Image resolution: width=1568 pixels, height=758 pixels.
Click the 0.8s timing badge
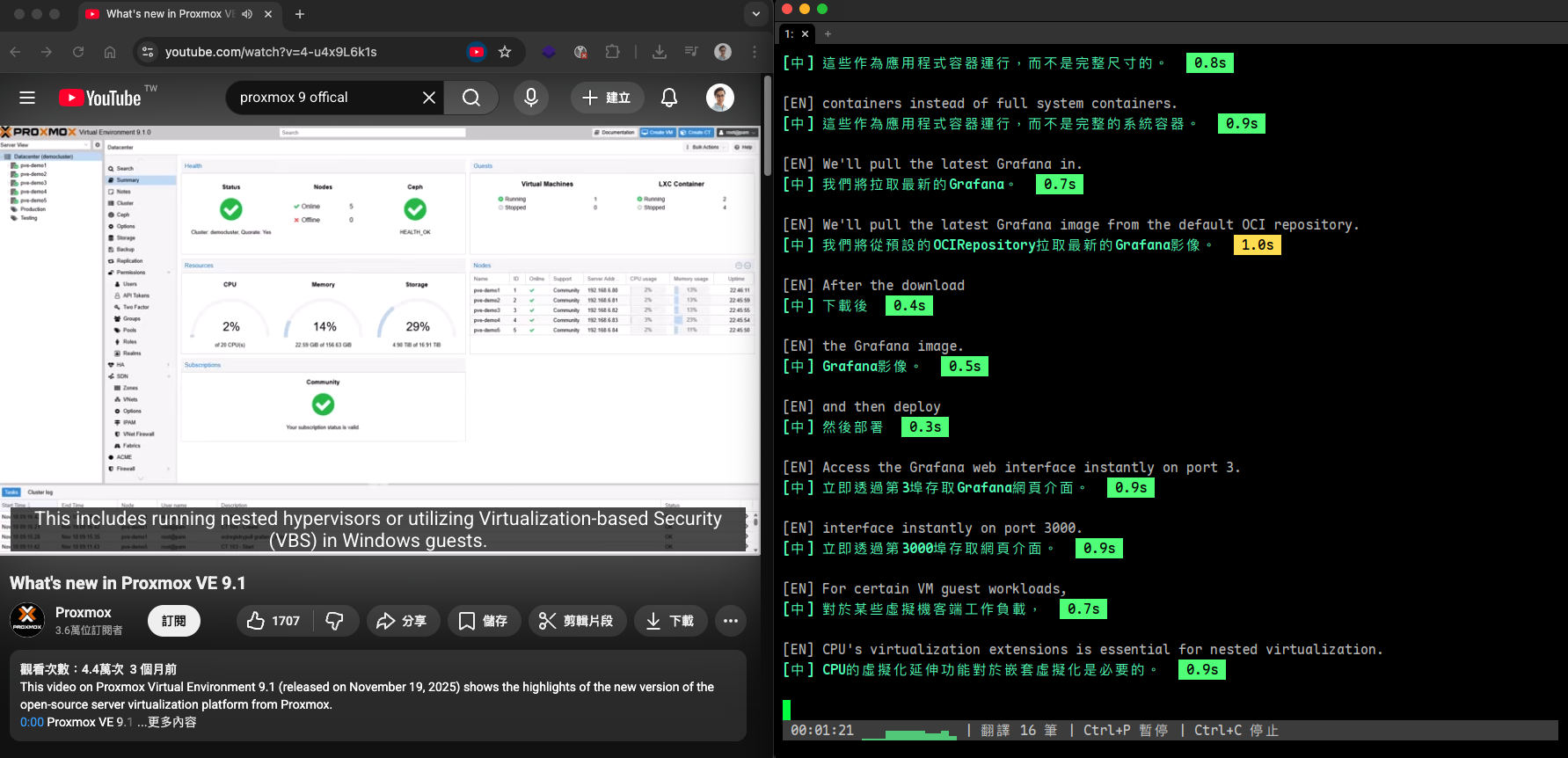(1210, 62)
